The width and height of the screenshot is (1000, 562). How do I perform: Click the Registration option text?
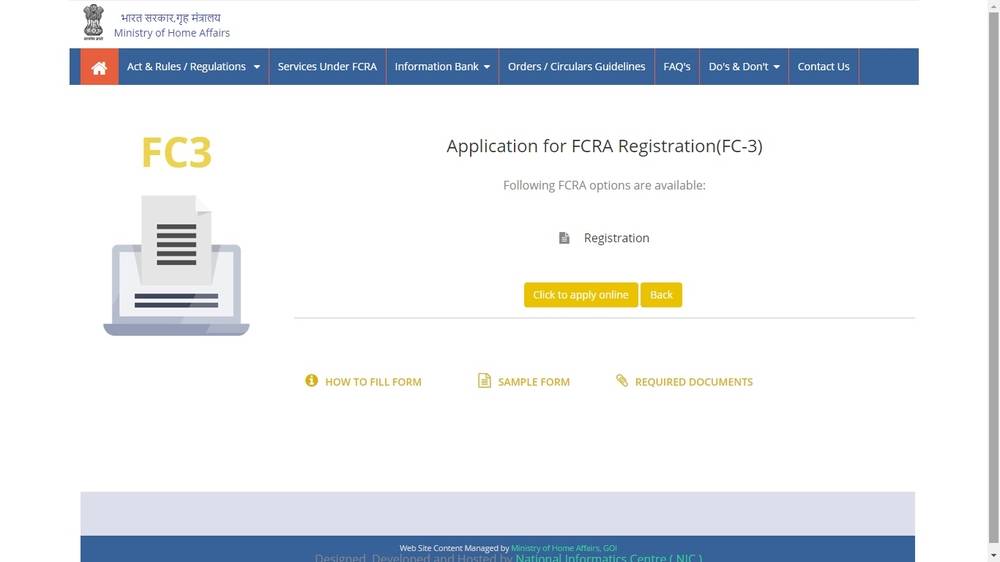coord(617,238)
